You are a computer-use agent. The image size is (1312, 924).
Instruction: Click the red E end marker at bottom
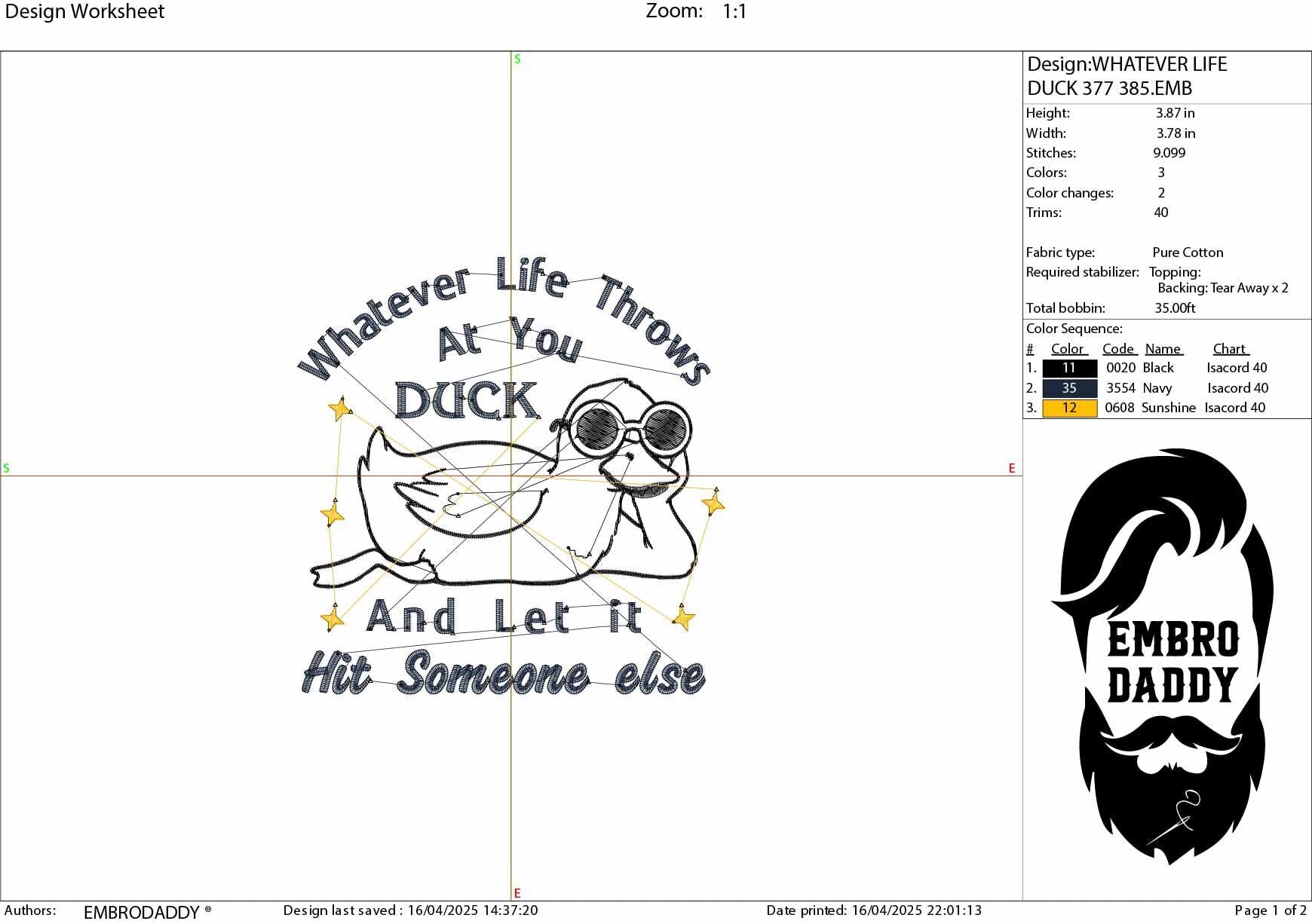tap(517, 893)
